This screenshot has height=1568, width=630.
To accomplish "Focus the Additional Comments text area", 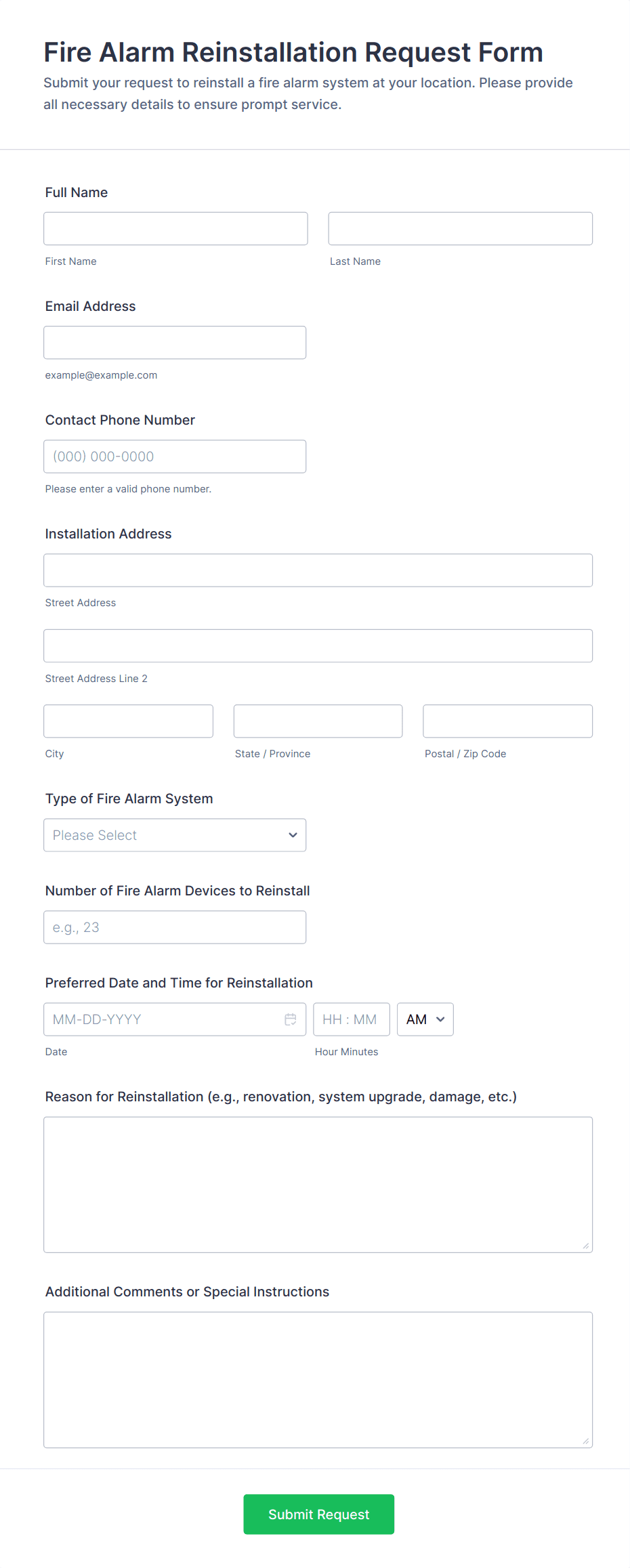I will (x=318, y=1380).
